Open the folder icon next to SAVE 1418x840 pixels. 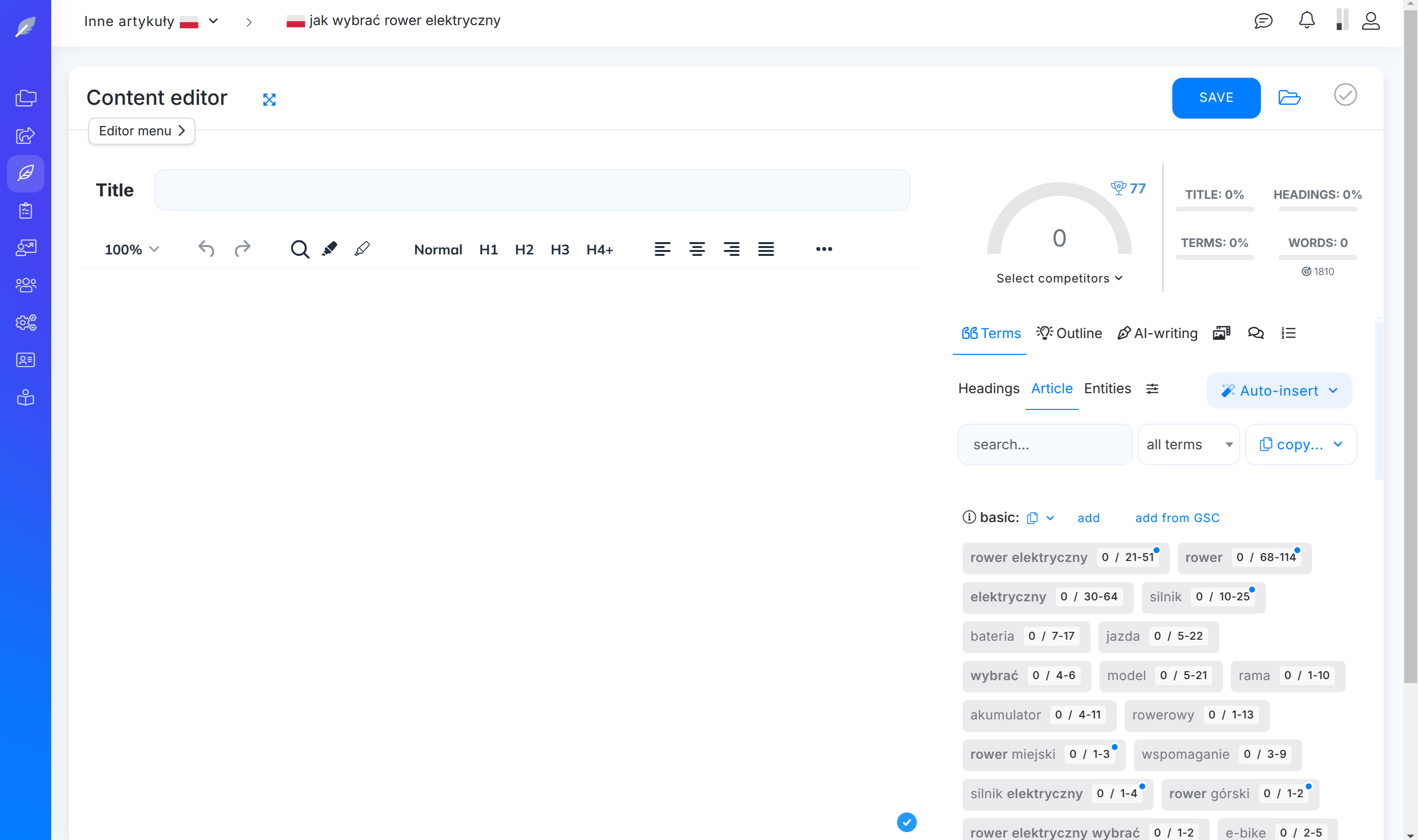1289,97
